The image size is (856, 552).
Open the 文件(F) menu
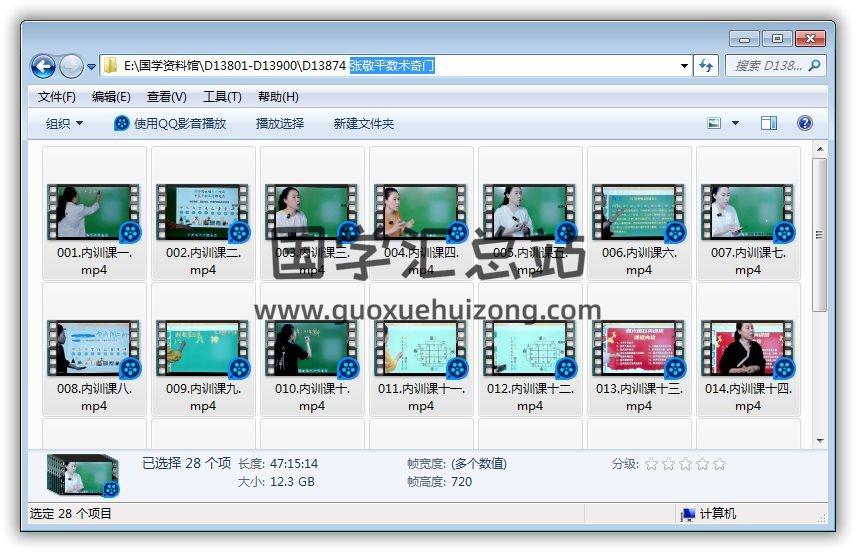click(x=56, y=97)
